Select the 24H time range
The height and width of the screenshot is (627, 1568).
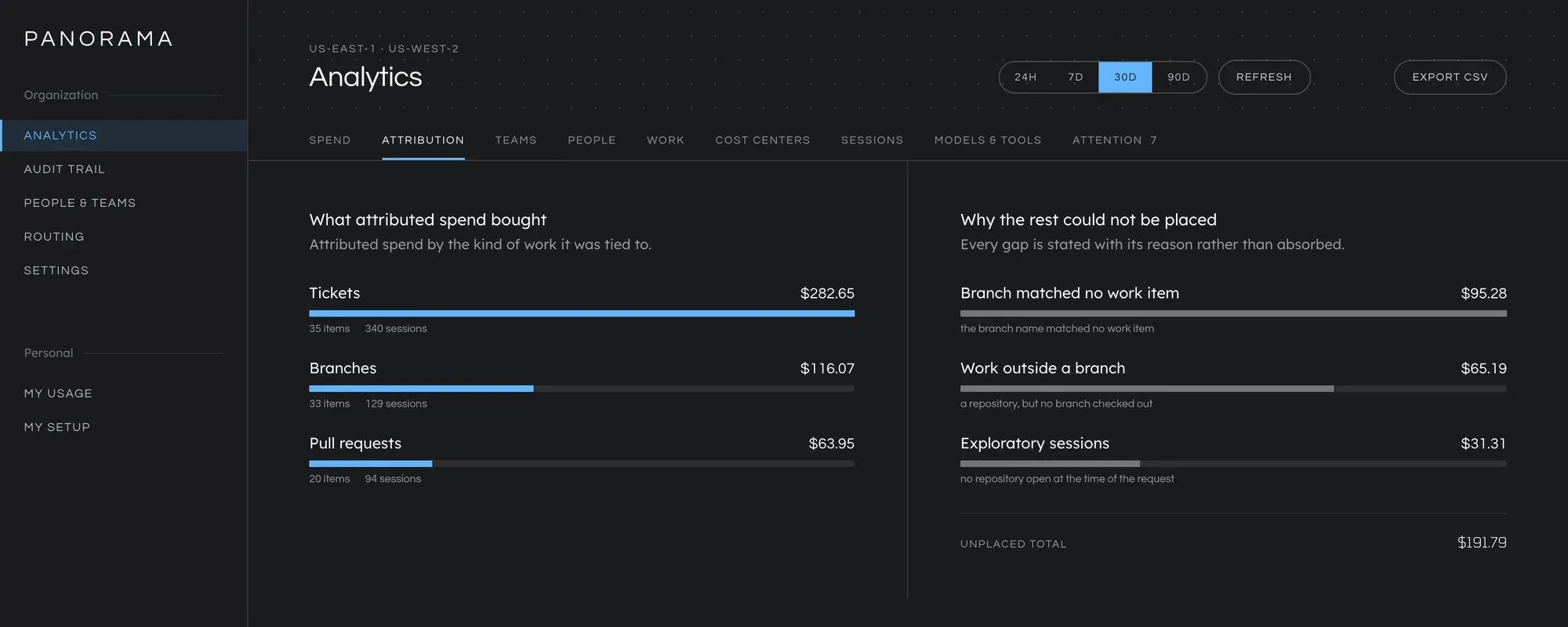[x=1025, y=77]
